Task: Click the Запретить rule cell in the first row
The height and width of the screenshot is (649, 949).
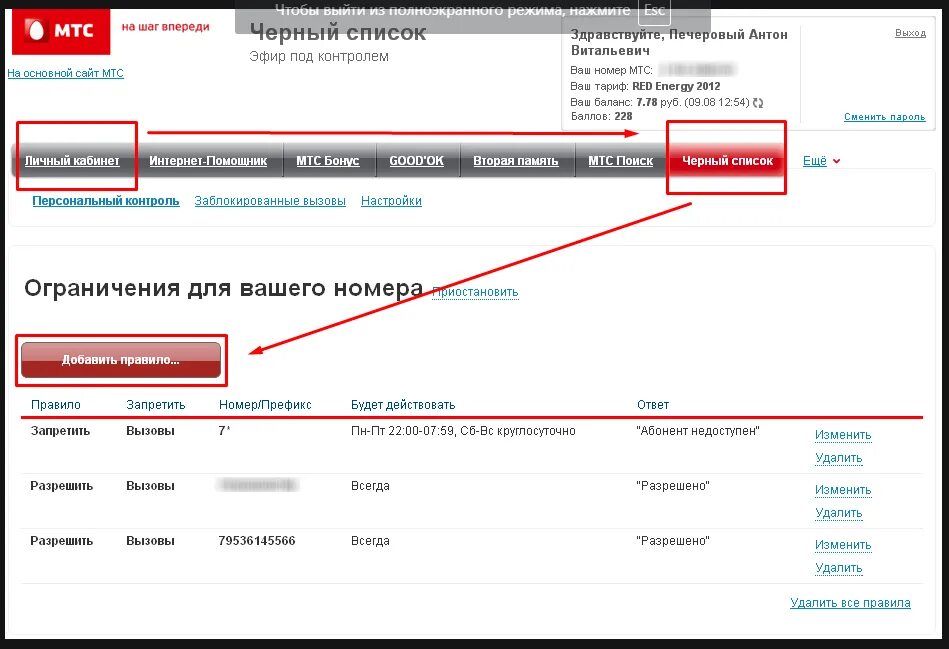Action: point(61,431)
